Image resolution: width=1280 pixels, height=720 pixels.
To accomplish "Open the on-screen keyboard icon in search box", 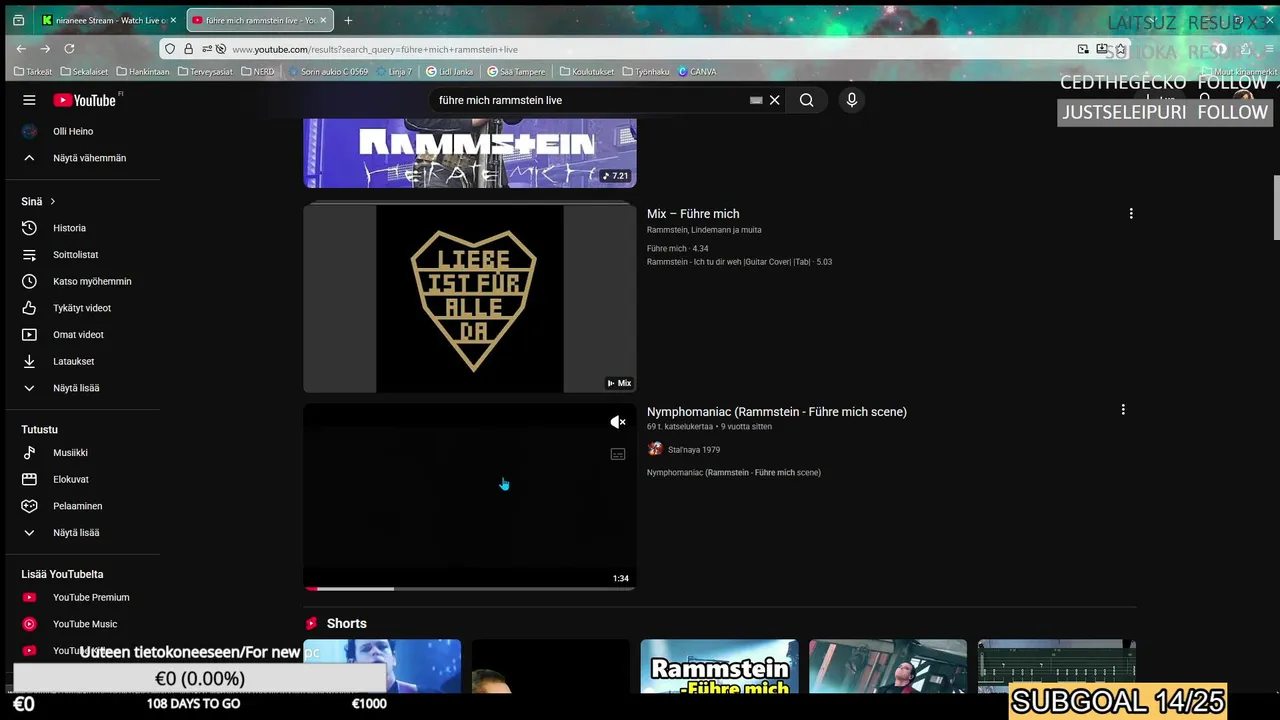I will tap(756, 100).
